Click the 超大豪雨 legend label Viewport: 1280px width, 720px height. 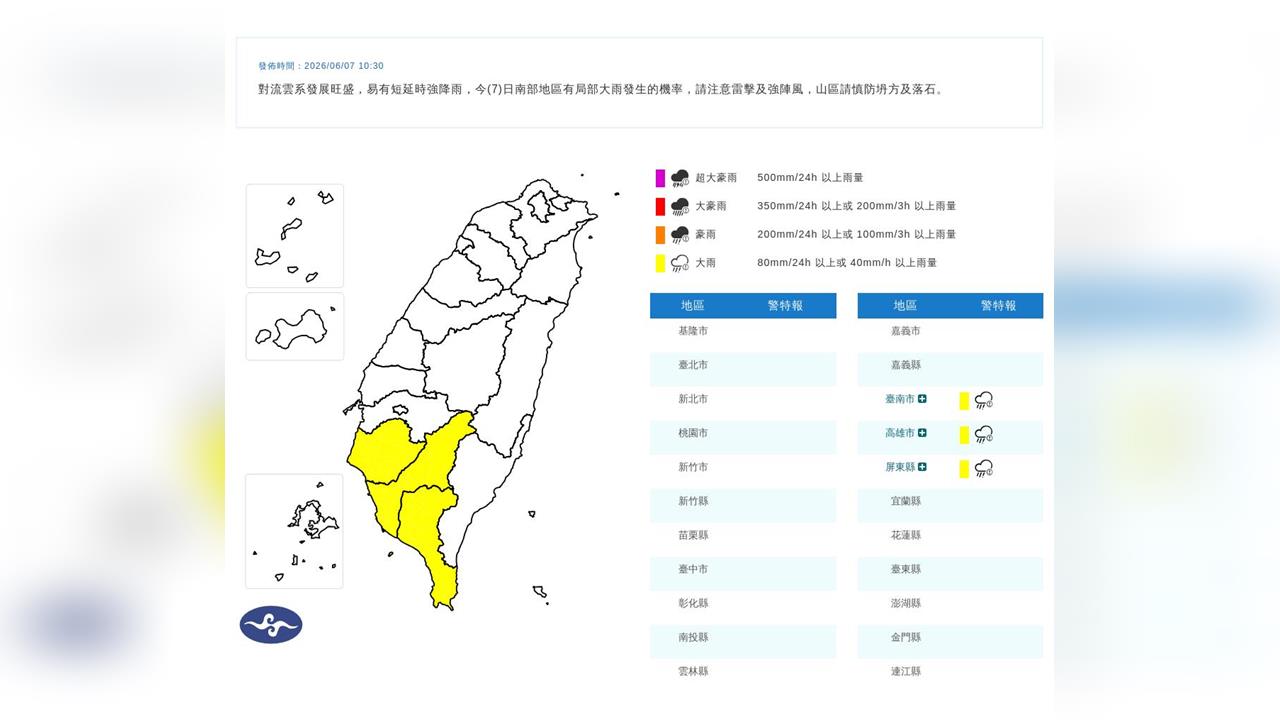coord(716,178)
